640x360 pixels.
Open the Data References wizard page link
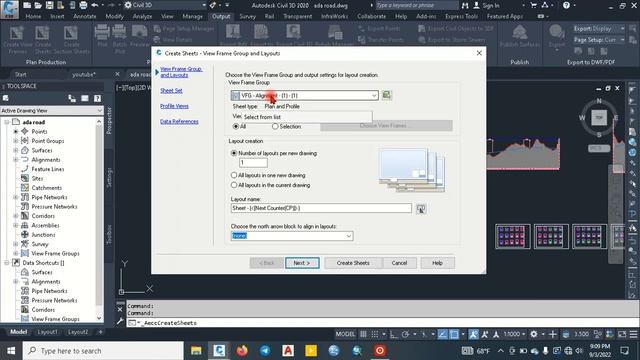point(179,122)
